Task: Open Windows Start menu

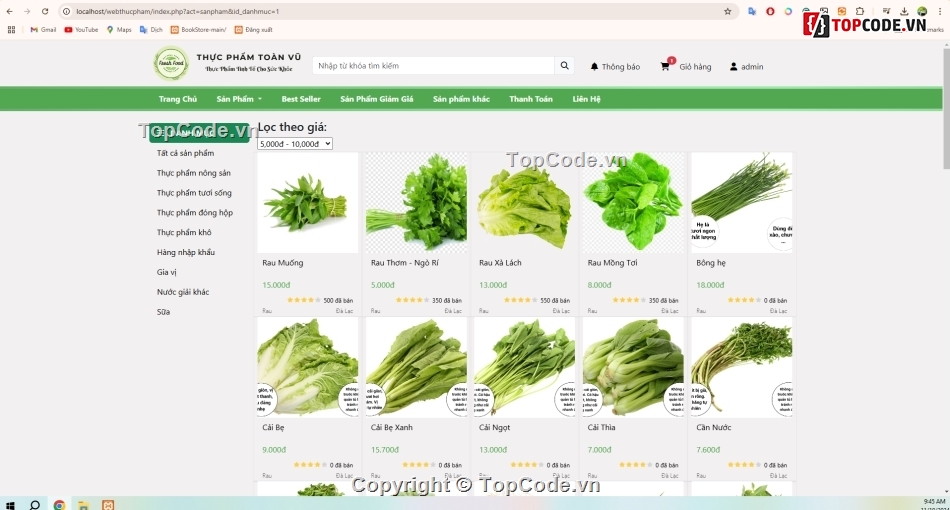Action: (10, 505)
